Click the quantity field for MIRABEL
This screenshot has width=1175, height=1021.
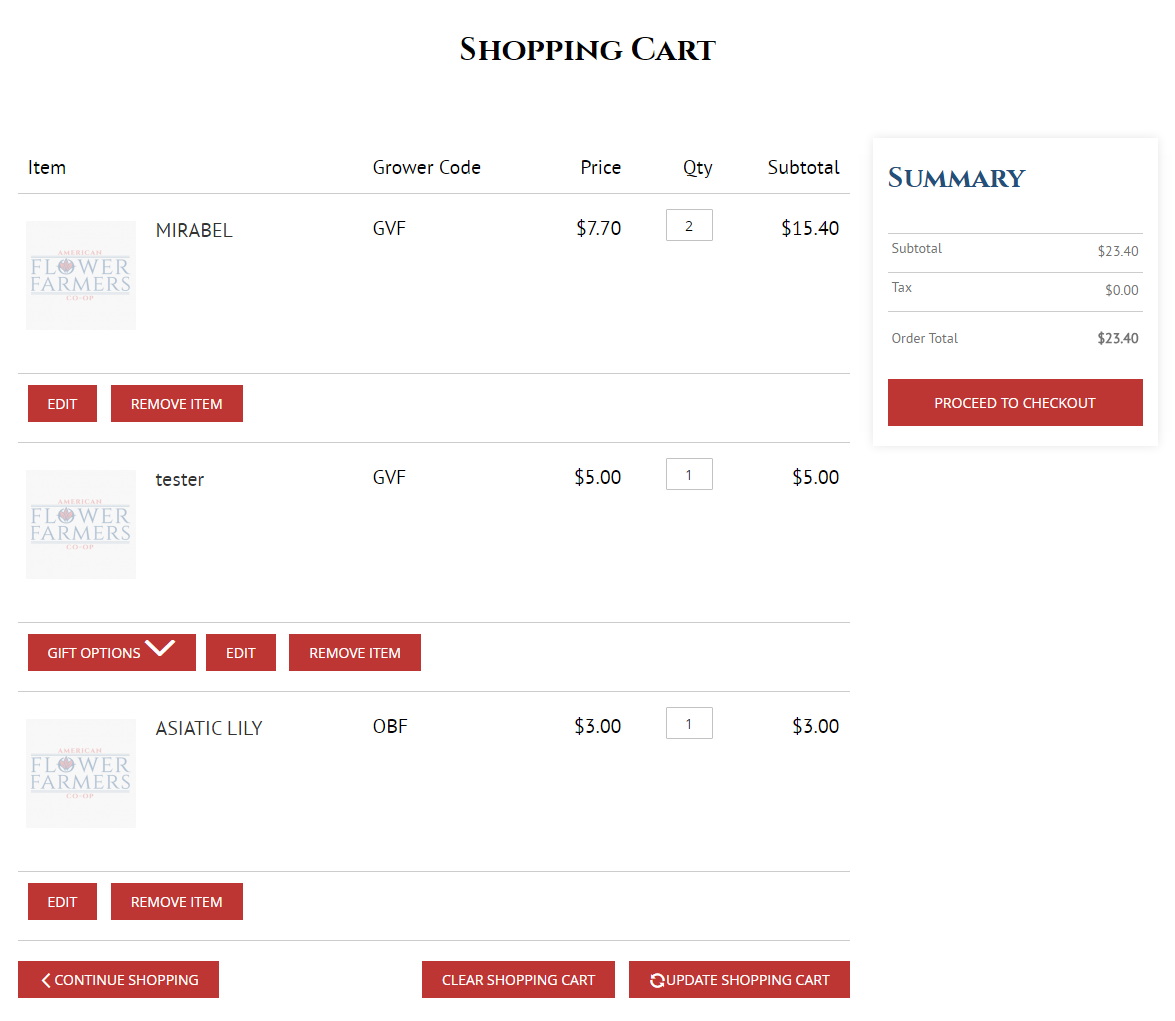[689, 226]
